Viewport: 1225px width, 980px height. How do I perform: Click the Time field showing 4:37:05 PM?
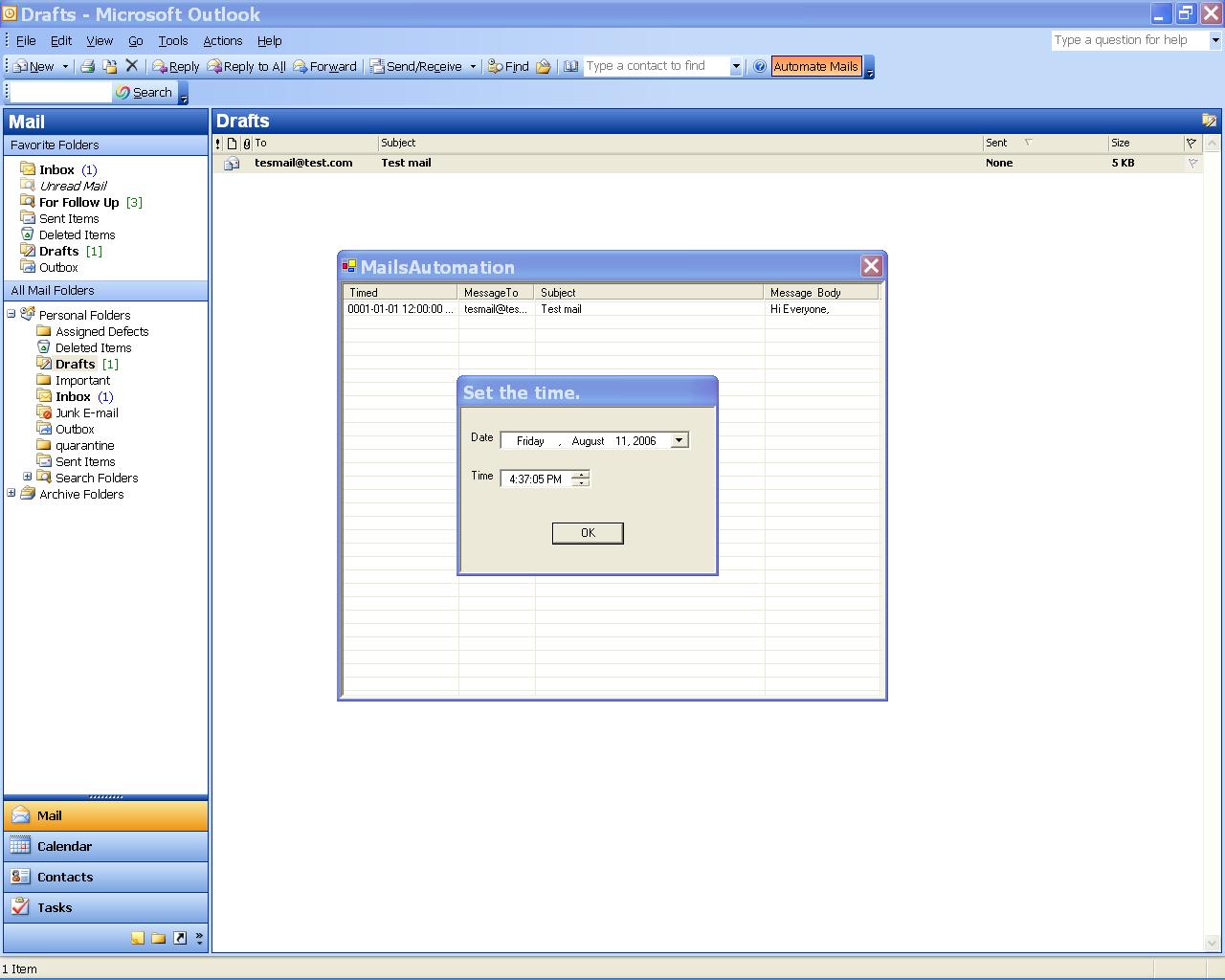click(x=536, y=479)
